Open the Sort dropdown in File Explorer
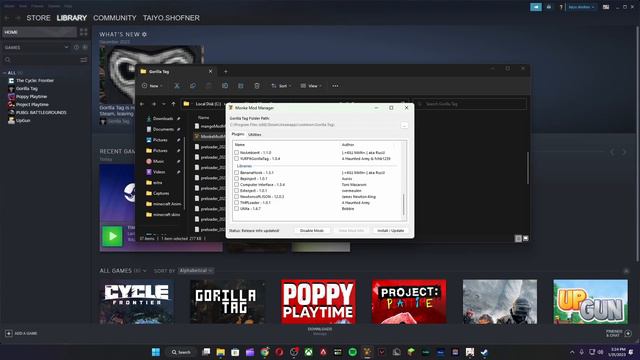The height and width of the screenshot is (360, 640). click(x=281, y=86)
